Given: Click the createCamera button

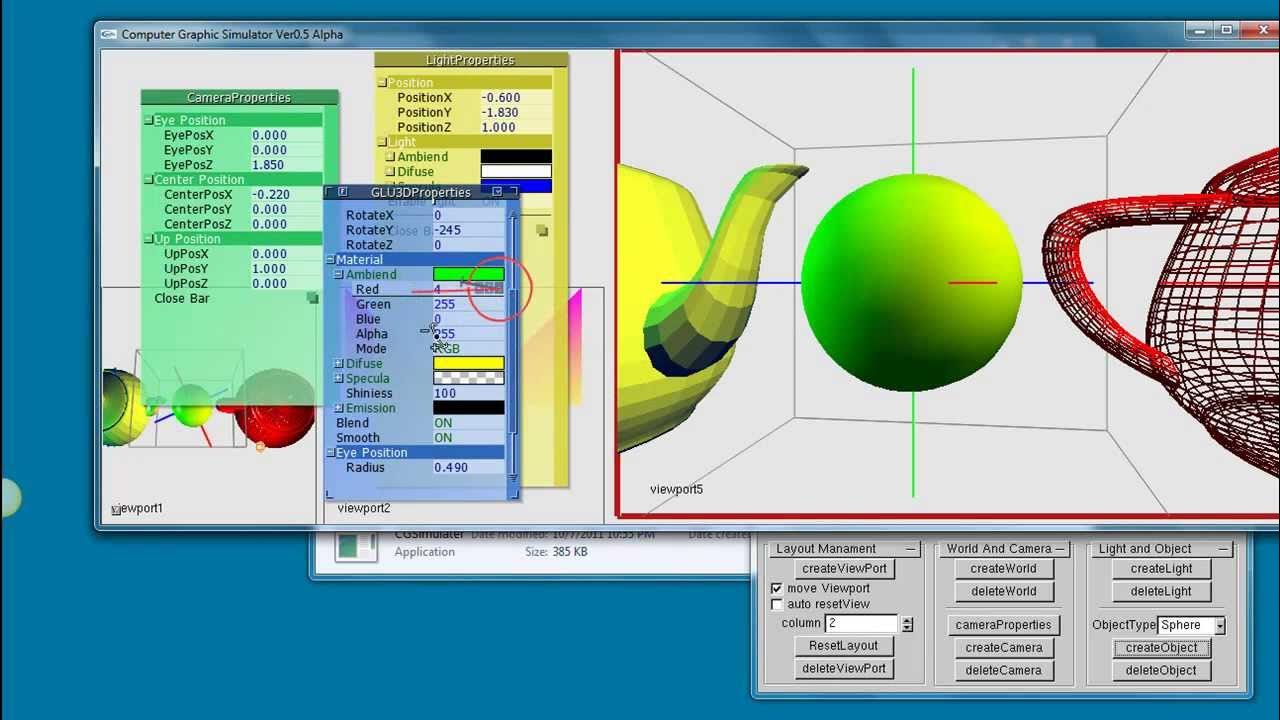Looking at the screenshot, I should tap(1003, 648).
